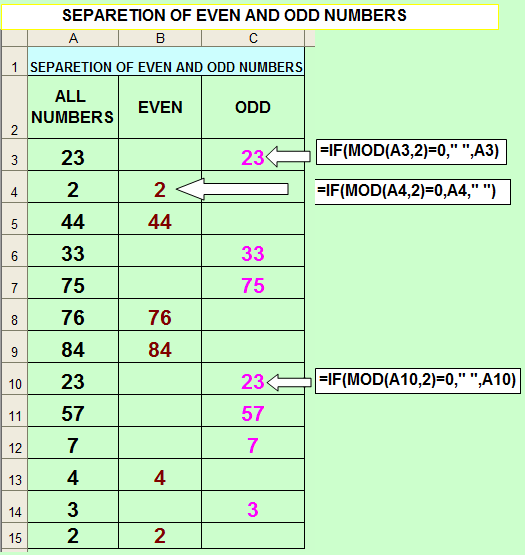Select cell A7 containing black 75

point(73,283)
